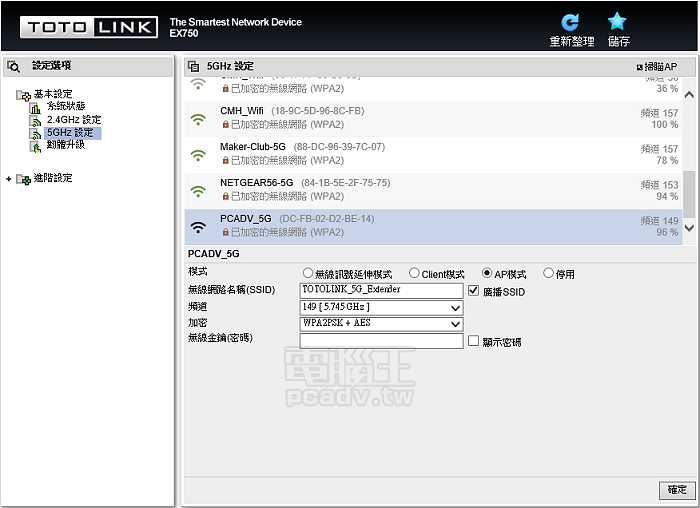Click the refresh (重新整理) icon
This screenshot has height=508, width=700.
[x=570, y=22]
